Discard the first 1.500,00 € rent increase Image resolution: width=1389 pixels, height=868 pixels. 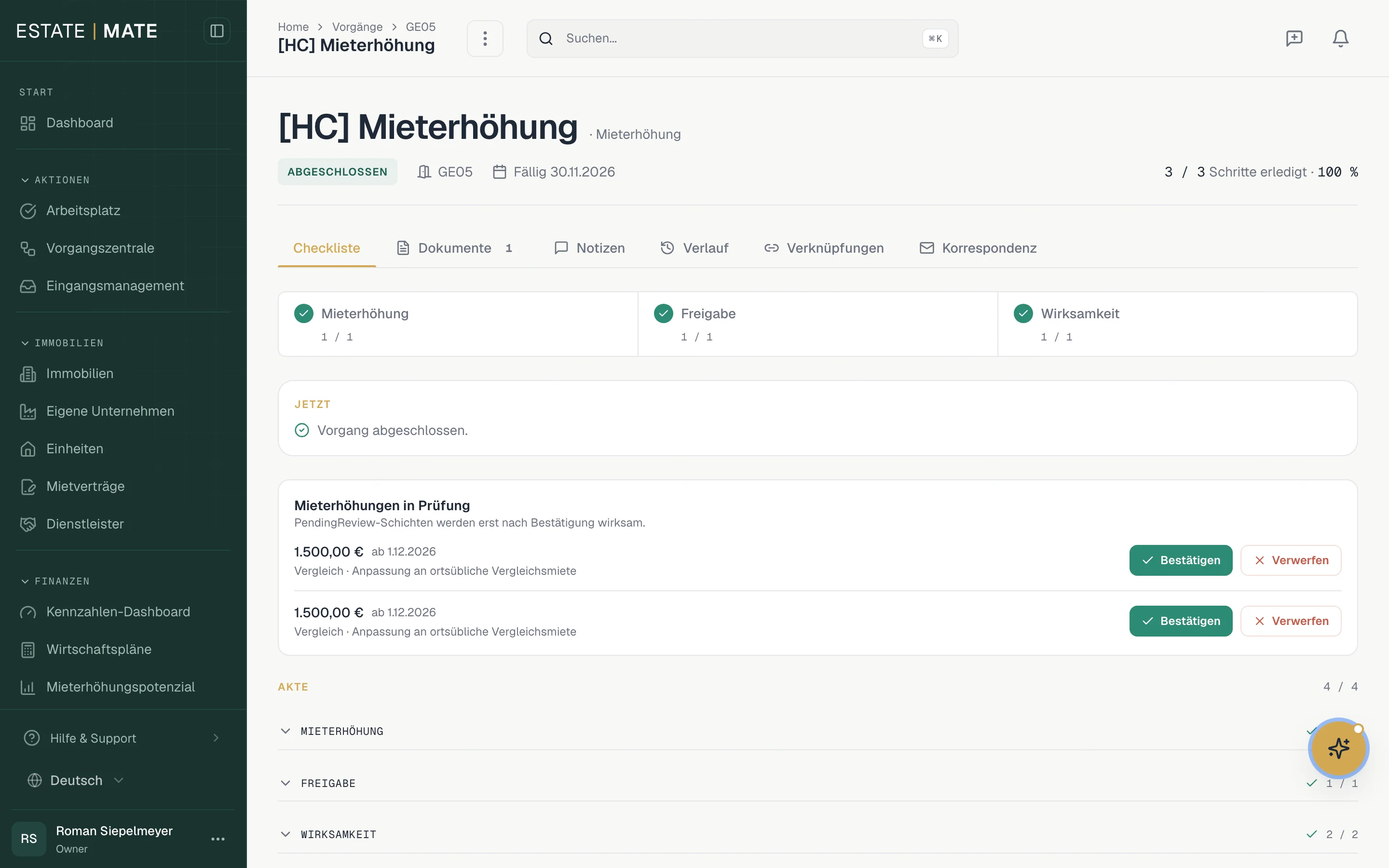click(x=1291, y=560)
